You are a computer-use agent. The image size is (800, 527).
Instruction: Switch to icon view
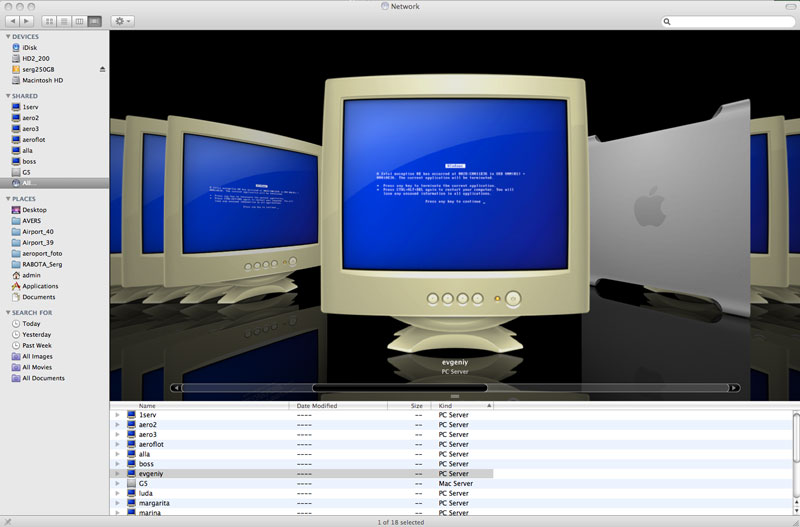tap(49, 21)
